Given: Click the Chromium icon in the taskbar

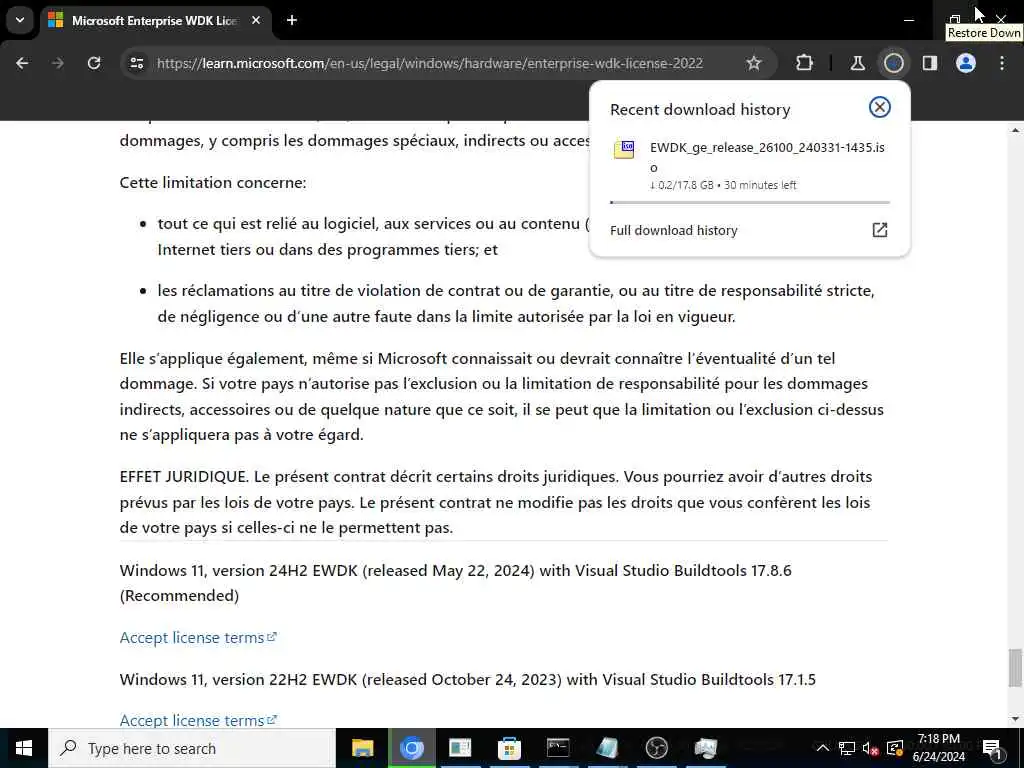Looking at the screenshot, I should click(411, 748).
